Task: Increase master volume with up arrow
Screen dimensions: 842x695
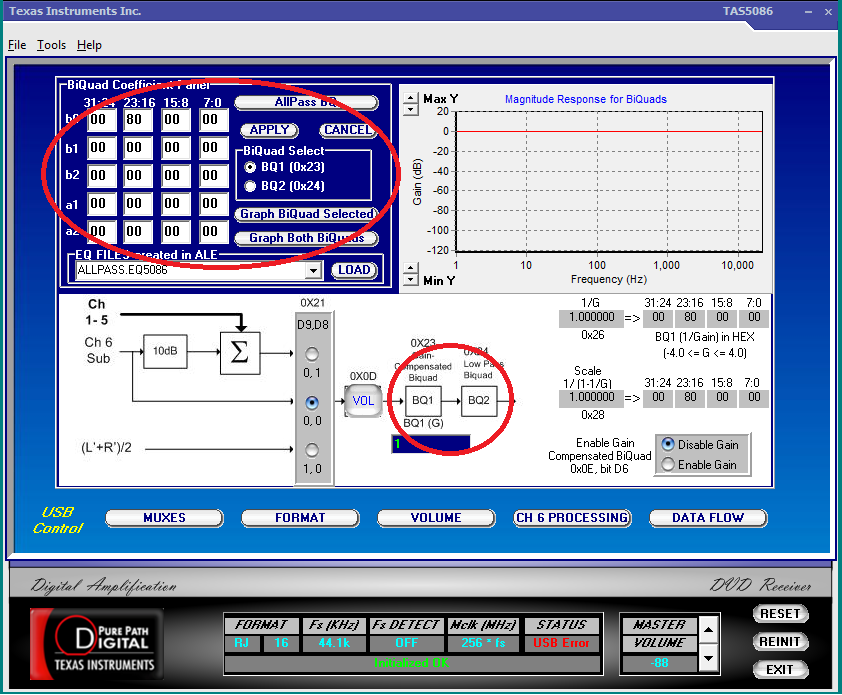Action: [708, 629]
